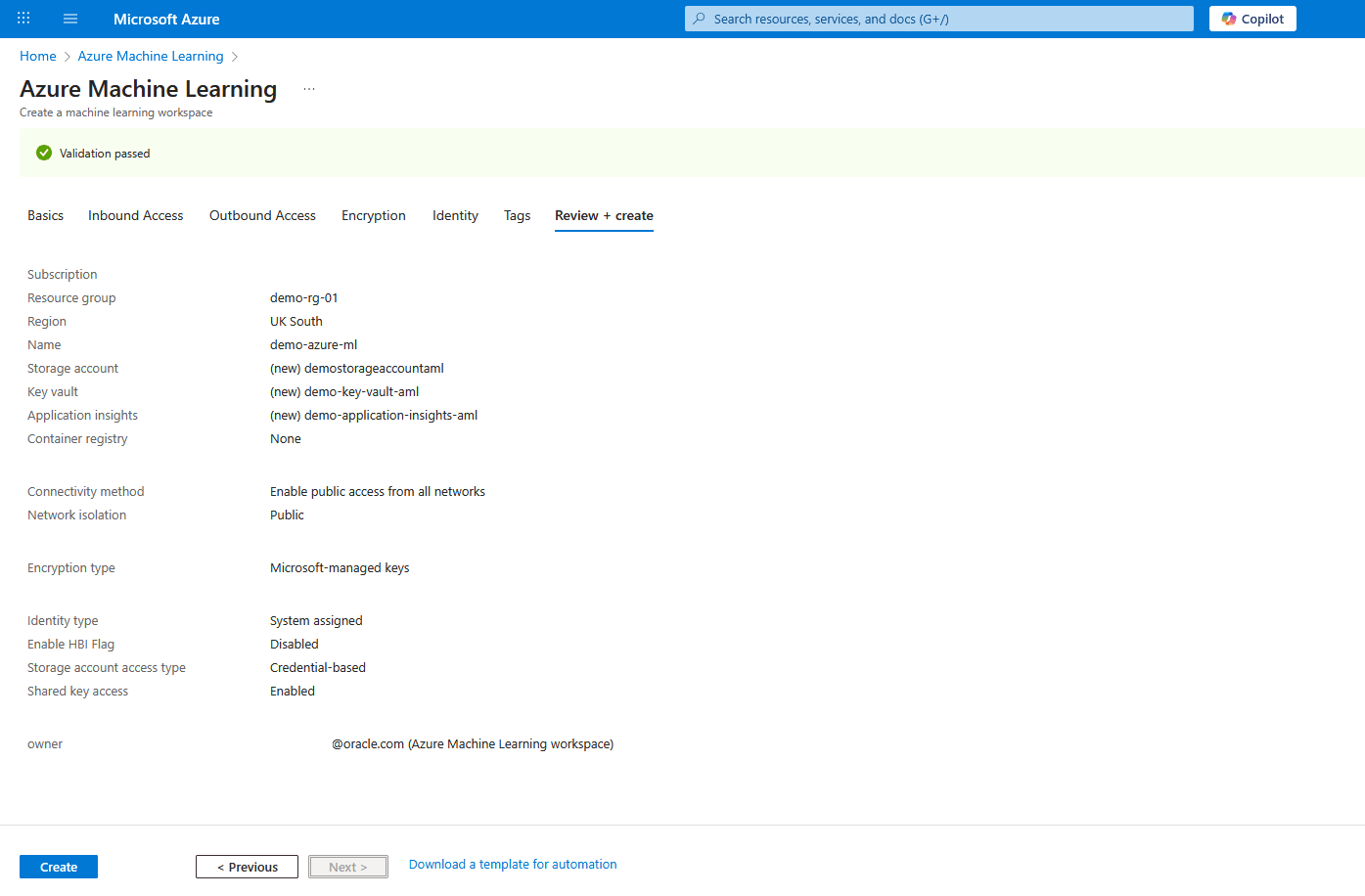
Task: Click the green validation passed checkmark icon
Action: 44,153
